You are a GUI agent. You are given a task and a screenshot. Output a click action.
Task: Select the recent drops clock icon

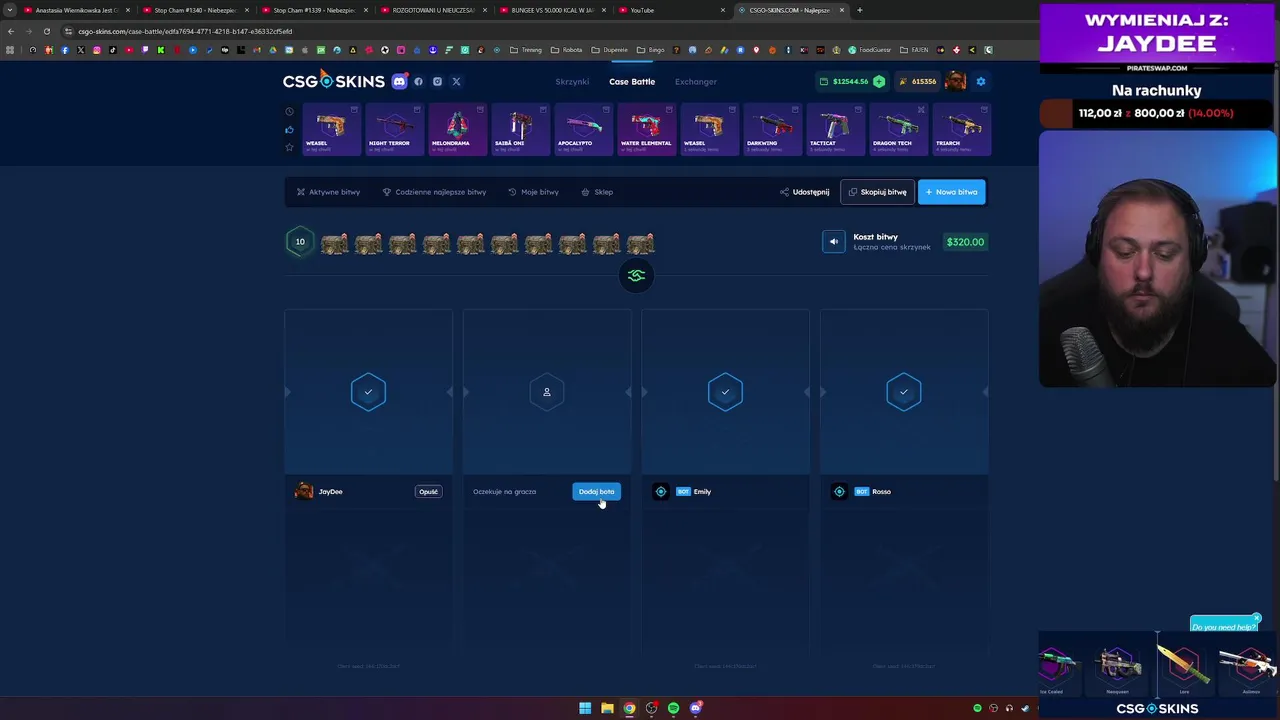[x=290, y=112]
